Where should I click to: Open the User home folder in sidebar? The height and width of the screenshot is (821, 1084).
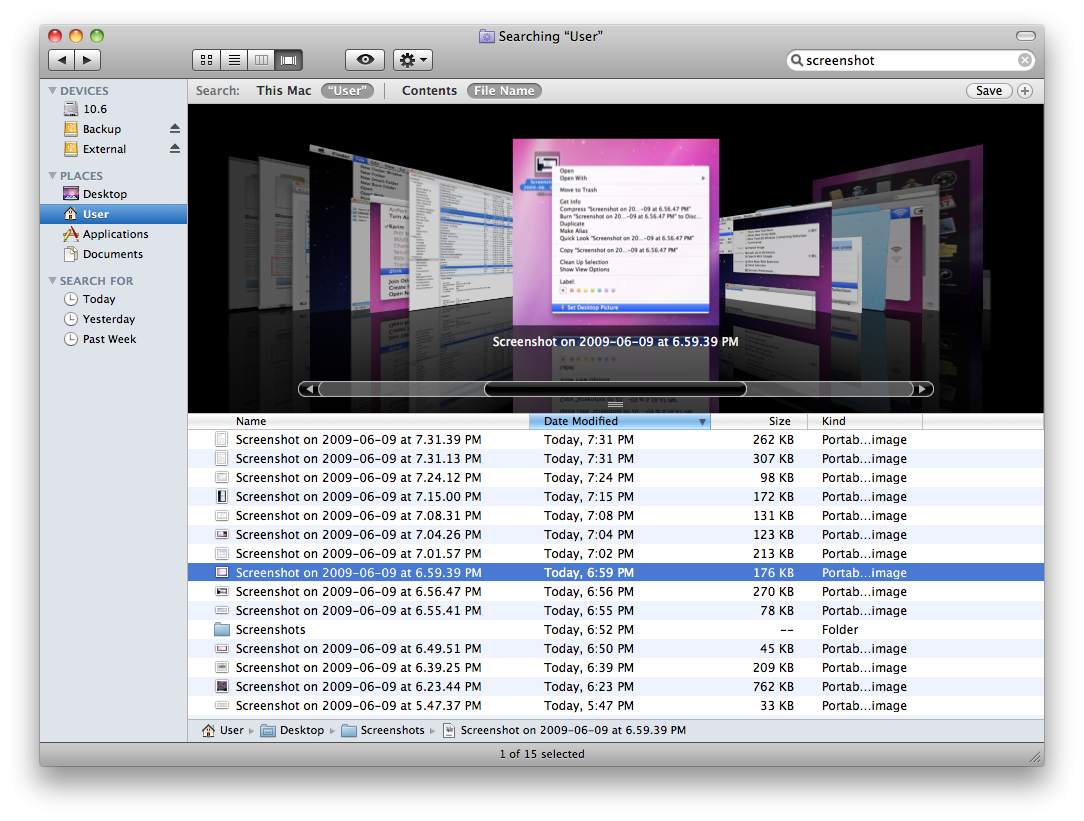coord(113,214)
